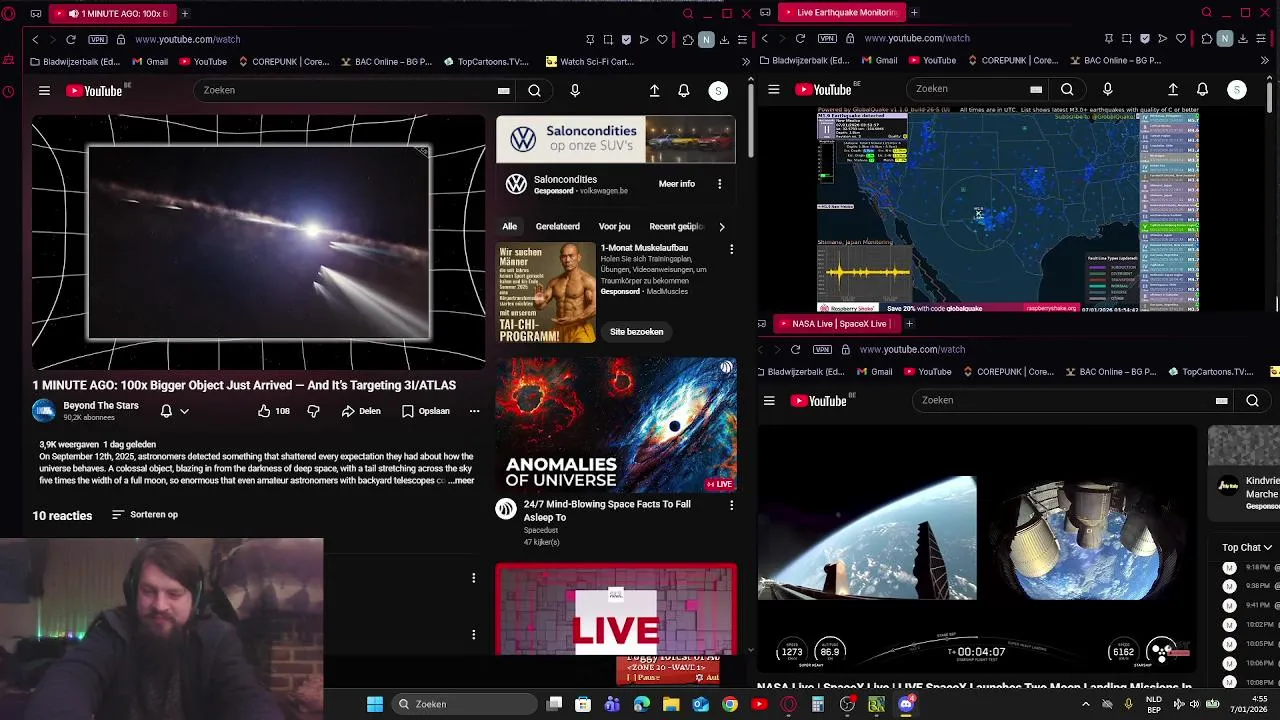Open a new tab in the left browser window
Screen dimensions: 1280x720
click(185, 14)
